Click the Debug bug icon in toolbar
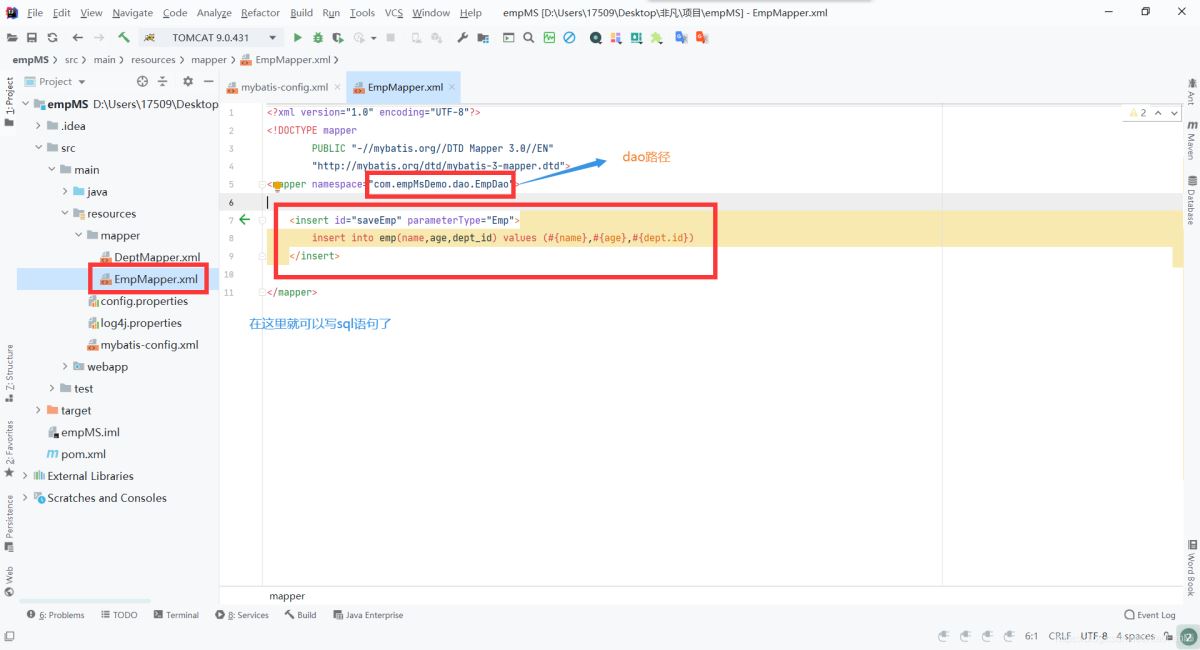This screenshot has height=650, width=1200. tap(318, 38)
